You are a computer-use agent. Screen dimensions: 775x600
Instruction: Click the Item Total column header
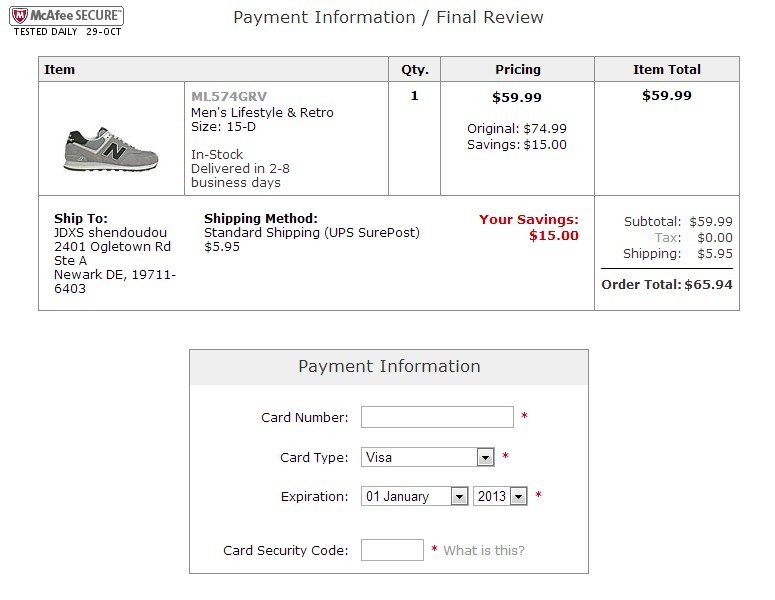667,69
